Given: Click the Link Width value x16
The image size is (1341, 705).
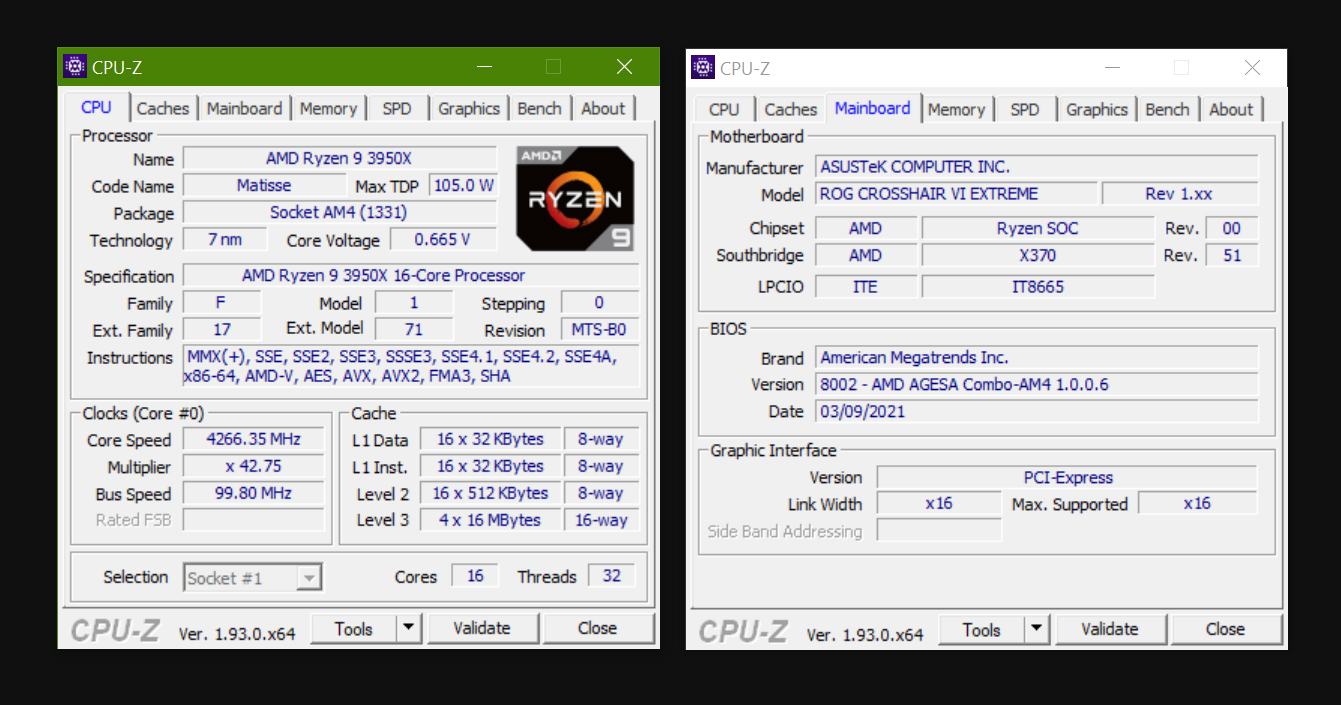Looking at the screenshot, I should [x=939, y=504].
